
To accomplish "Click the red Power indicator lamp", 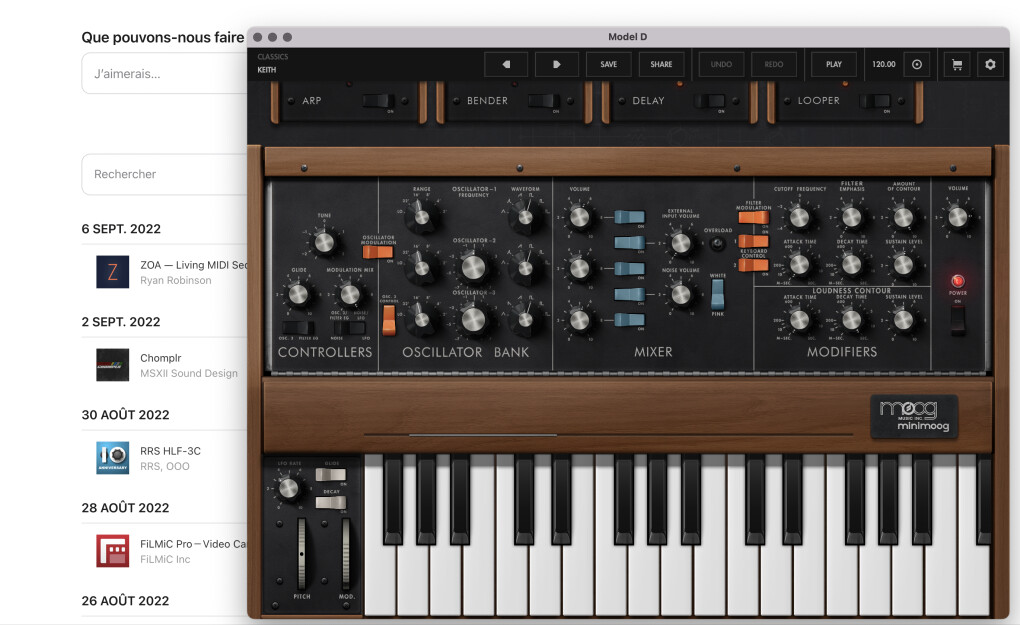I will [958, 281].
